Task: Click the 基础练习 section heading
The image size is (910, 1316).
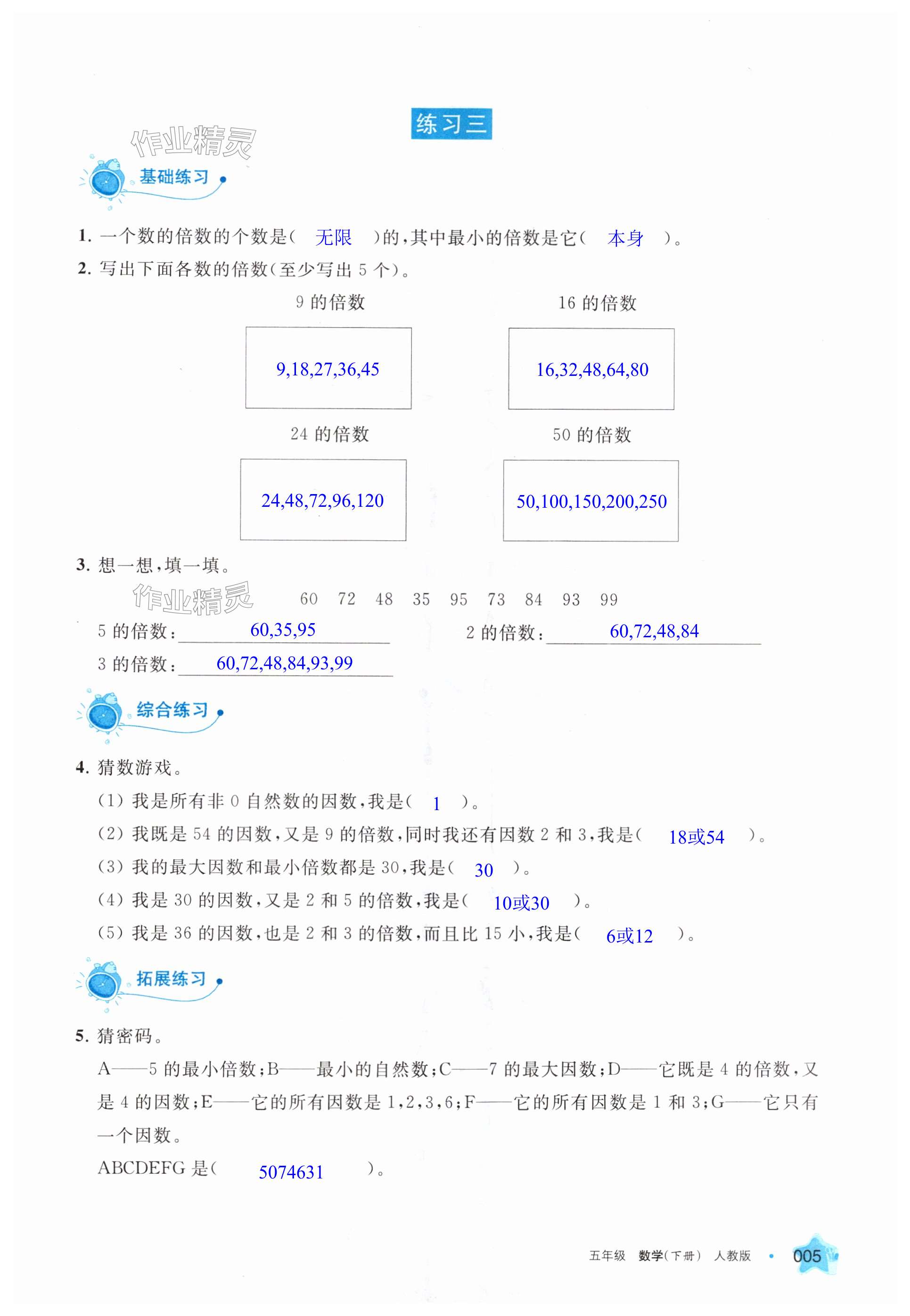Action: (x=174, y=177)
